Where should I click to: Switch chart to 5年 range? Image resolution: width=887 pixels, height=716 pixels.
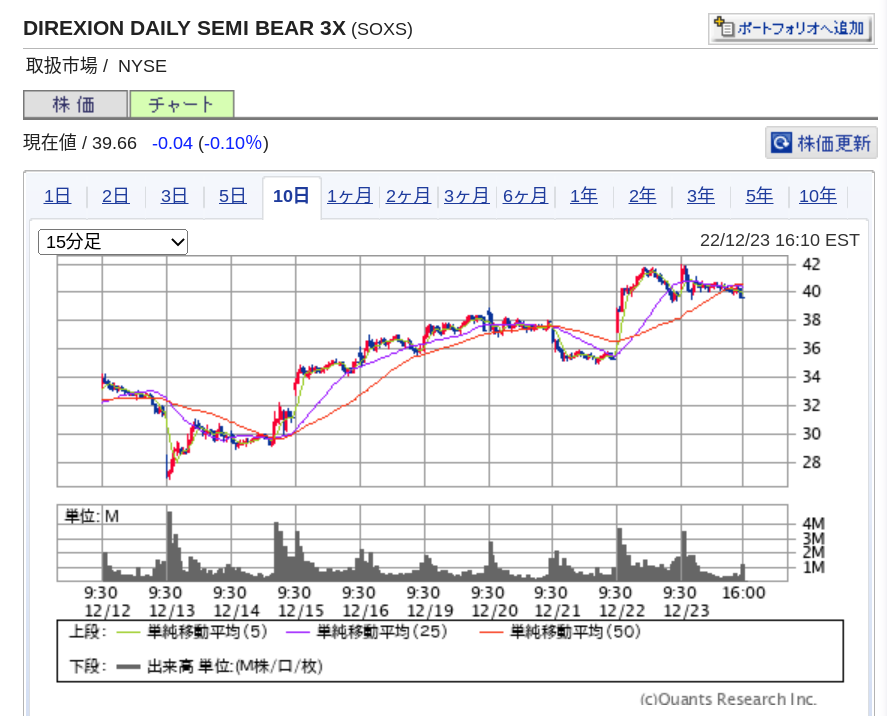[x=759, y=196]
